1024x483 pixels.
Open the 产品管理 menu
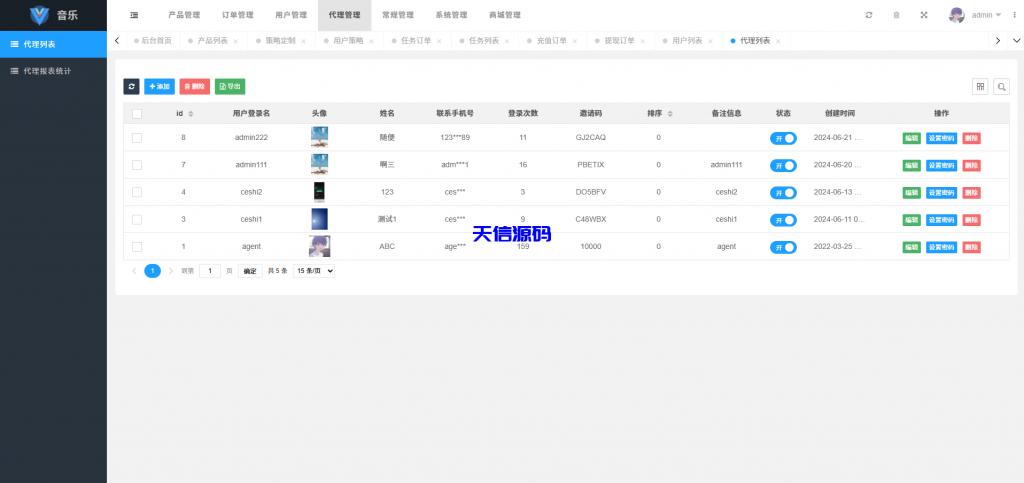point(184,15)
